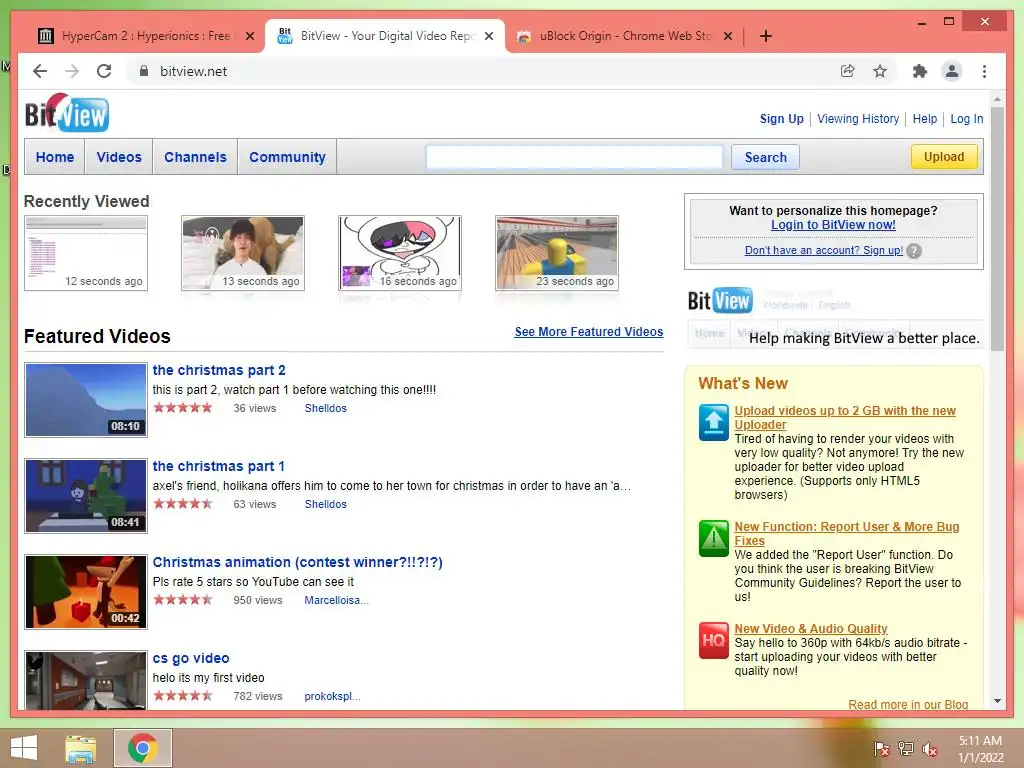This screenshot has width=1024, height=768.
Task: Open the Windows Start button
Action: (24, 748)
